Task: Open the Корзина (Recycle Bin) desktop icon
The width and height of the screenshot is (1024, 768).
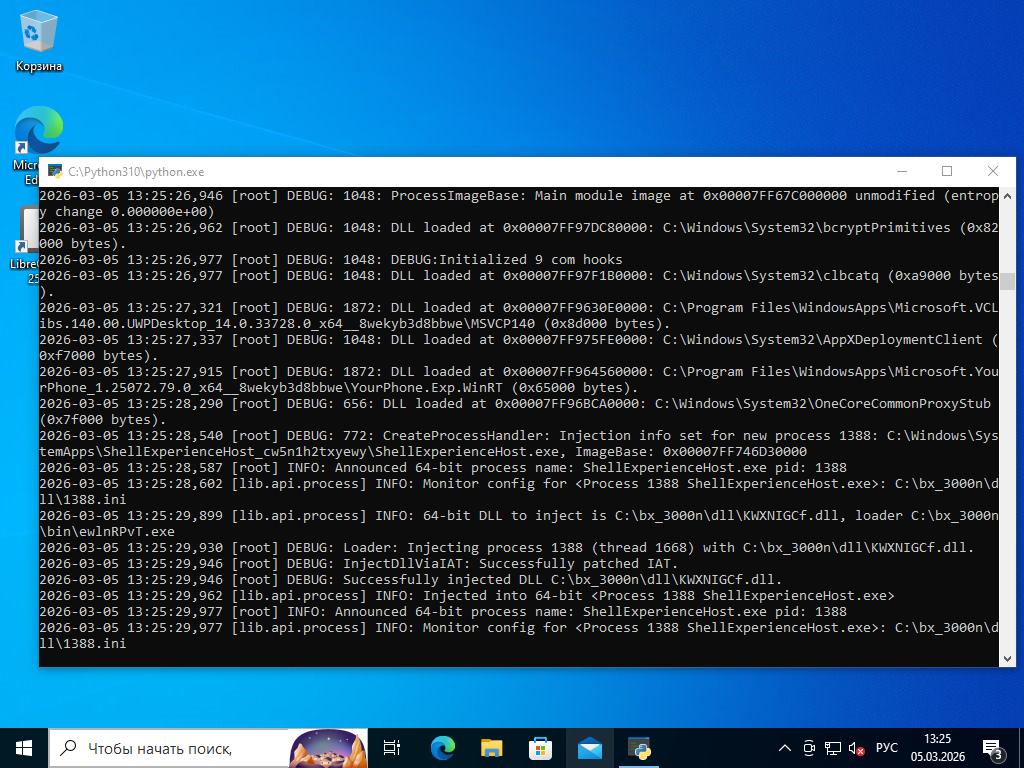Action: coord(38,40)
